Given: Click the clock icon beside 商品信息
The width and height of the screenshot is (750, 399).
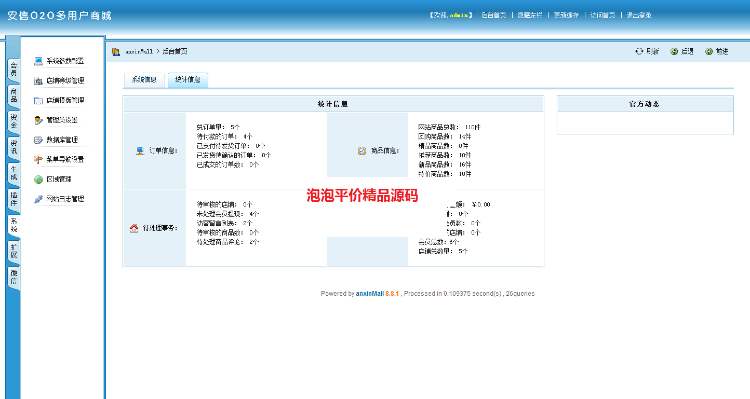Looking at the screenshot, I should [362, 151].
